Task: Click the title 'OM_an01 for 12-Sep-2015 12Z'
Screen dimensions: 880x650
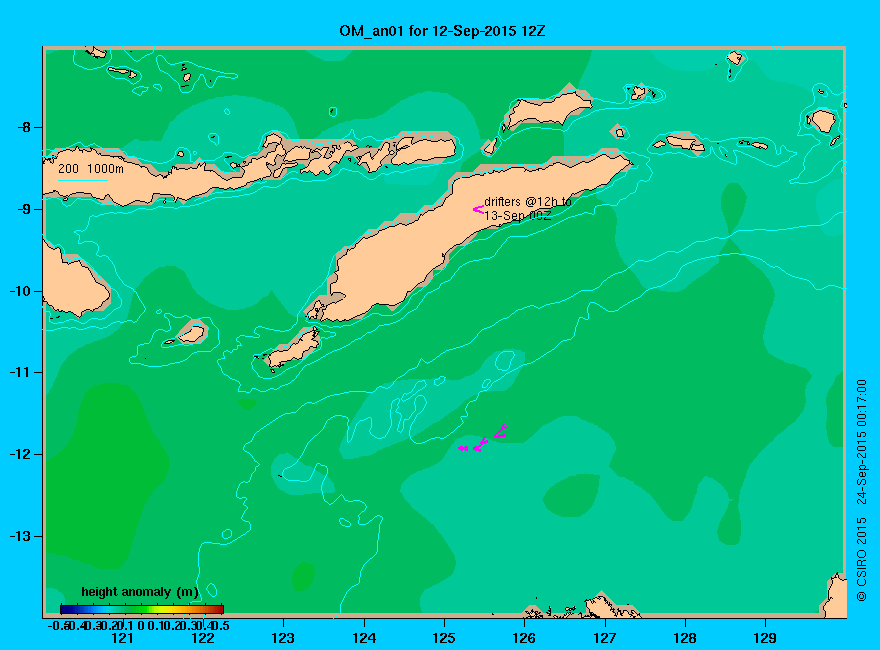Action: (442, 31)
